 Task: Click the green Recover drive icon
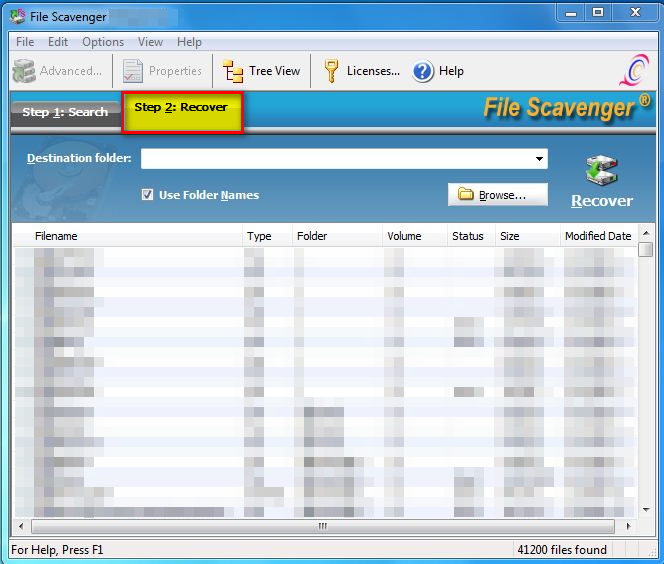[x=602, y=171]
